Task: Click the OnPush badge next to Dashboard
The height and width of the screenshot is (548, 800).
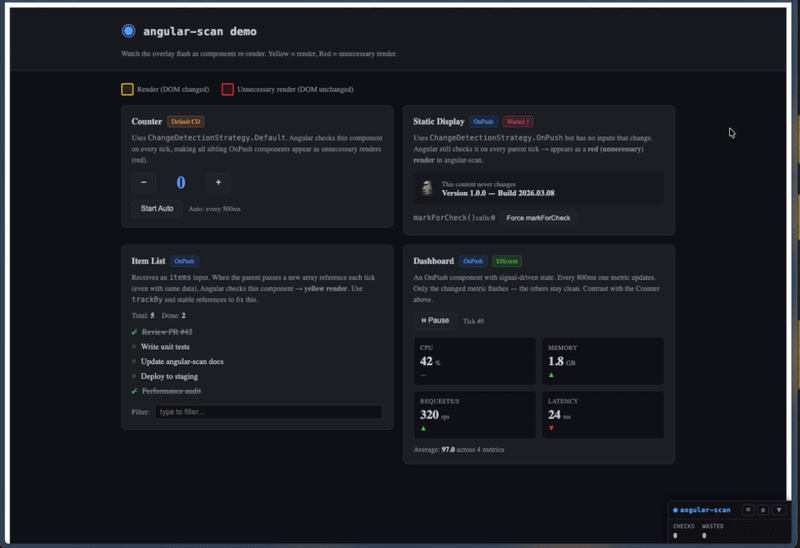Action: pos(473,261)
